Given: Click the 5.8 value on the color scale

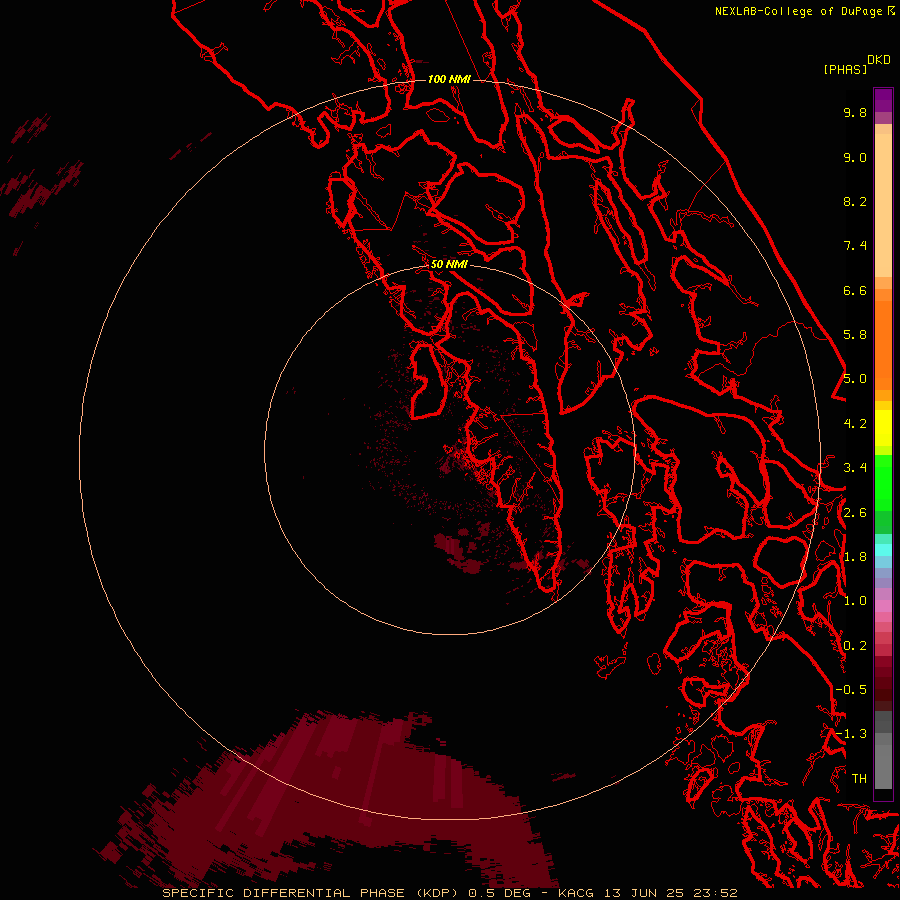Looking at the screenshot, I should 855,335.
